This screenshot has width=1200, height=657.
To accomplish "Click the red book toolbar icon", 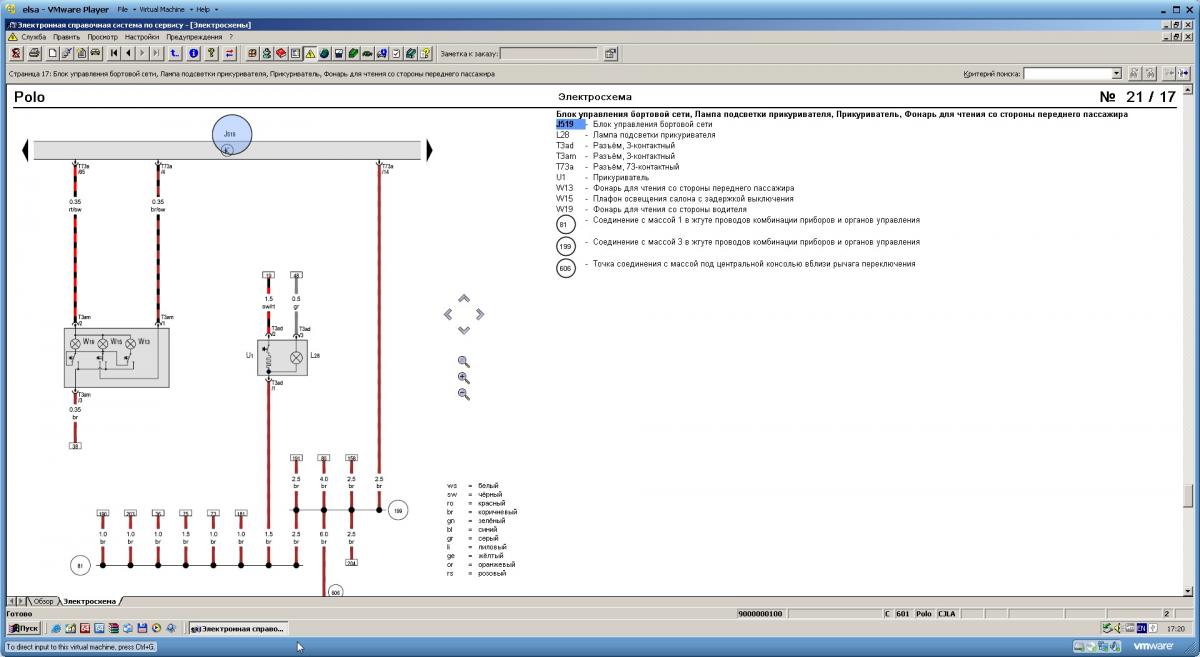I will 282,53.
